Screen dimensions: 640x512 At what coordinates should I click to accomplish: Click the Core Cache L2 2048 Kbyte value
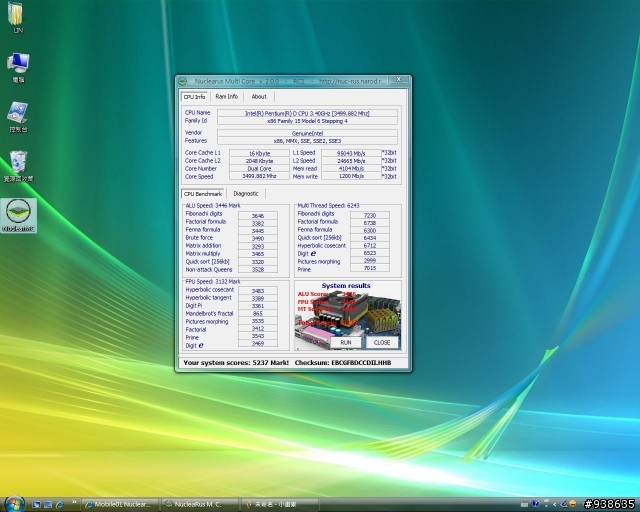pyautogui.click(x=260, y=161)
